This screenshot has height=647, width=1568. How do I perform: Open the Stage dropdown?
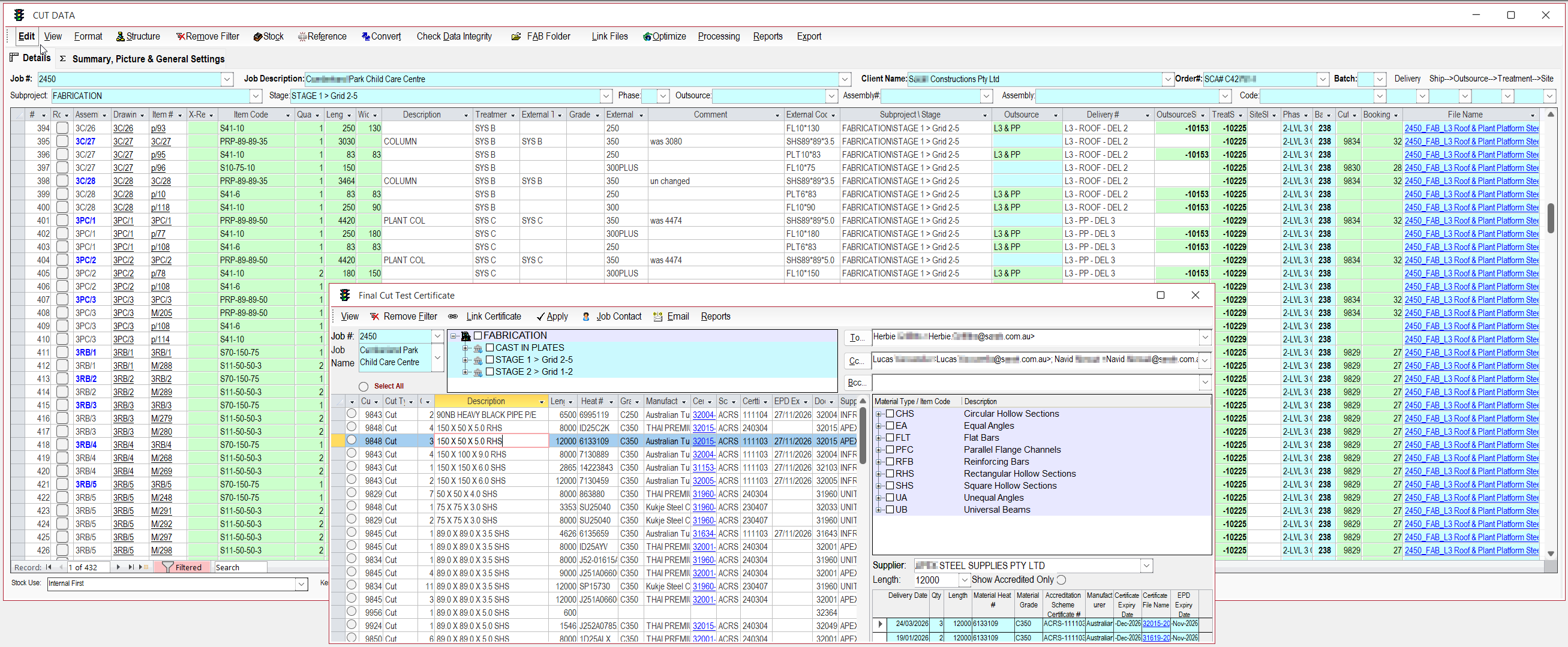606,96
